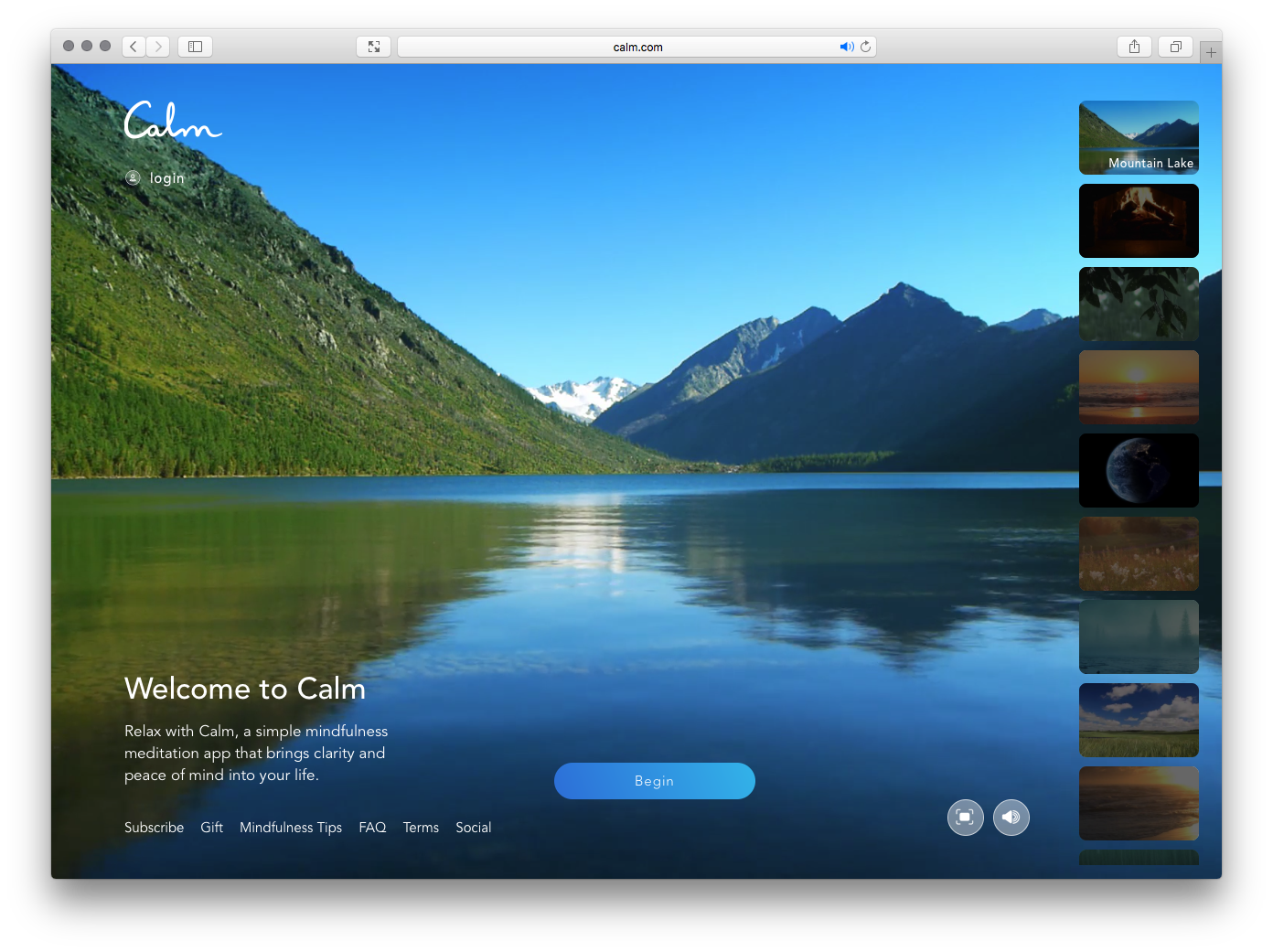Select the Mountain Lake scene thumbnail
This screenshot has height=952, width=1273.
pos(1139,137)
